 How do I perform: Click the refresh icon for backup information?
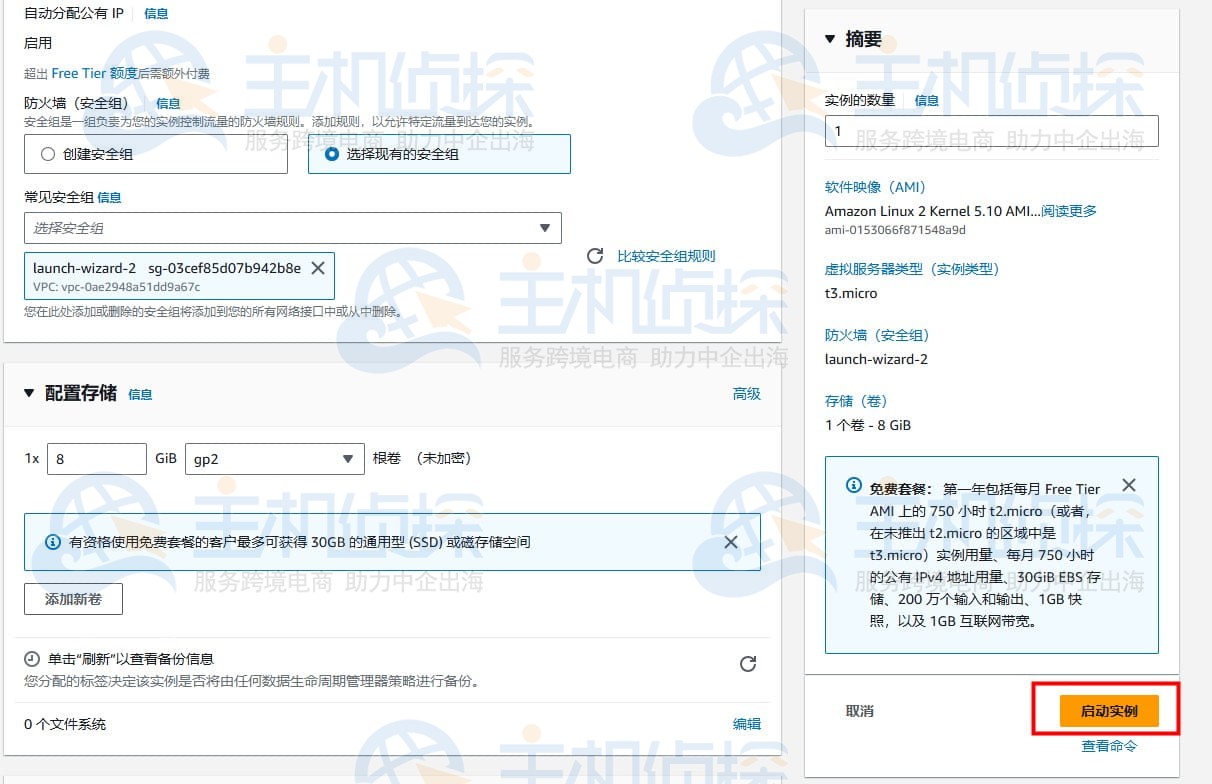[x=746, y=663]
